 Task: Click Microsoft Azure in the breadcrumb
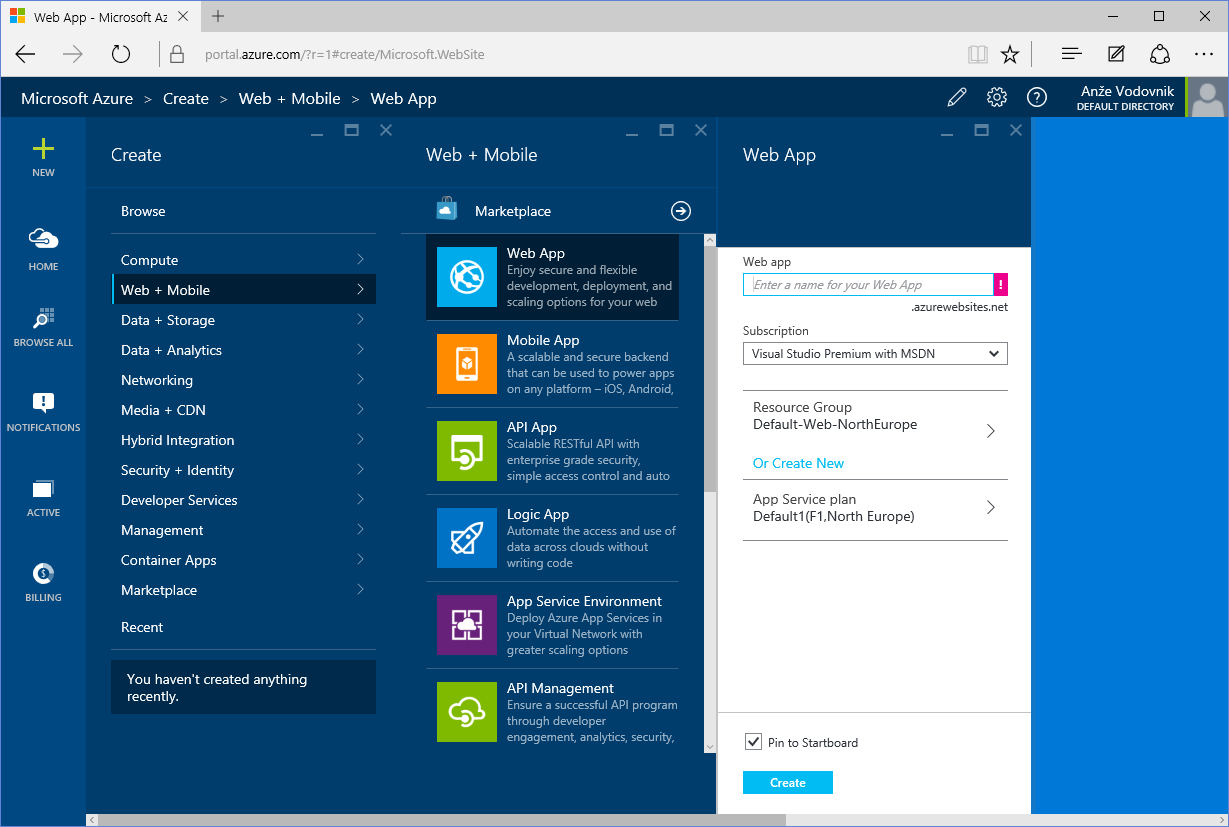tap(77, 98)
